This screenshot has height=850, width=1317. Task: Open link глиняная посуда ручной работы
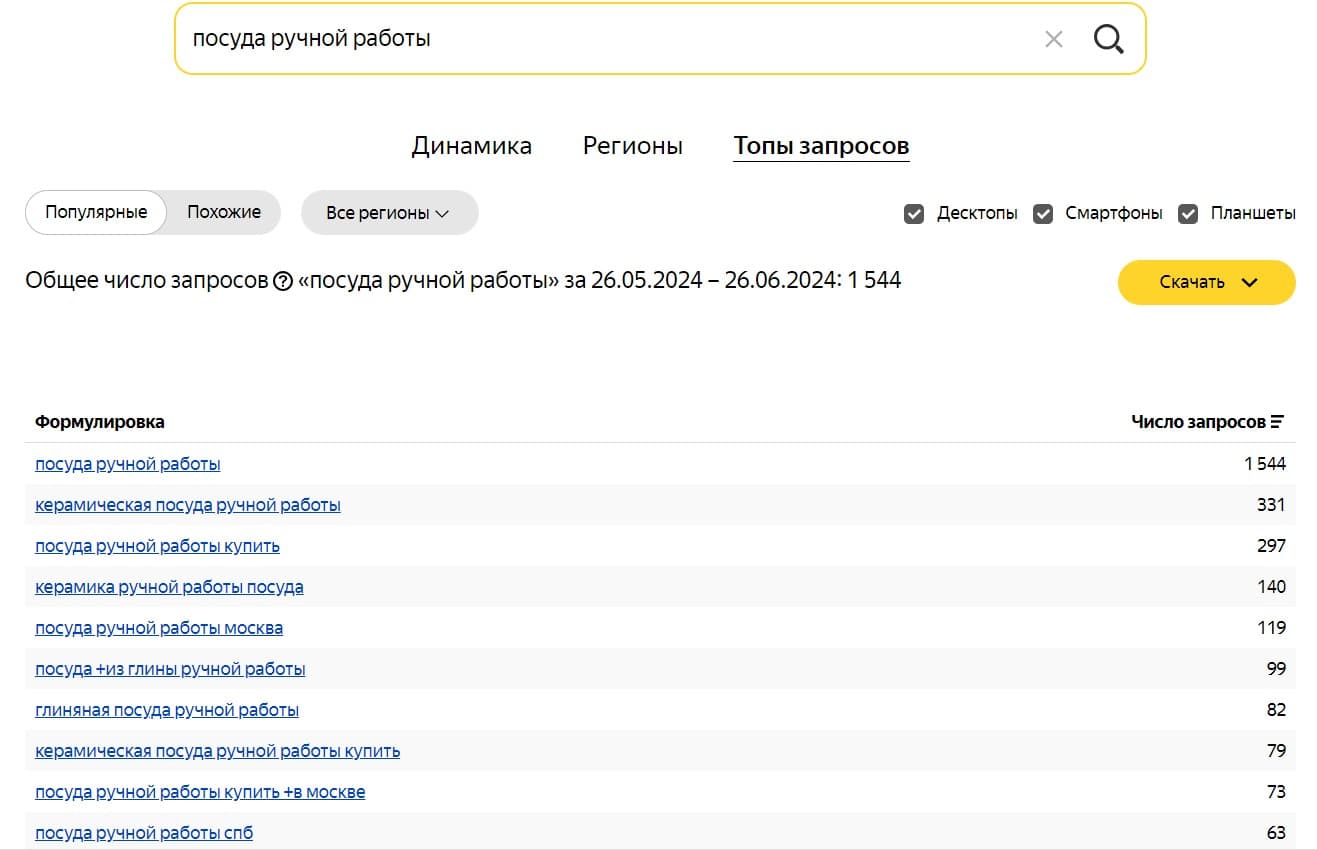click(167, 710)
